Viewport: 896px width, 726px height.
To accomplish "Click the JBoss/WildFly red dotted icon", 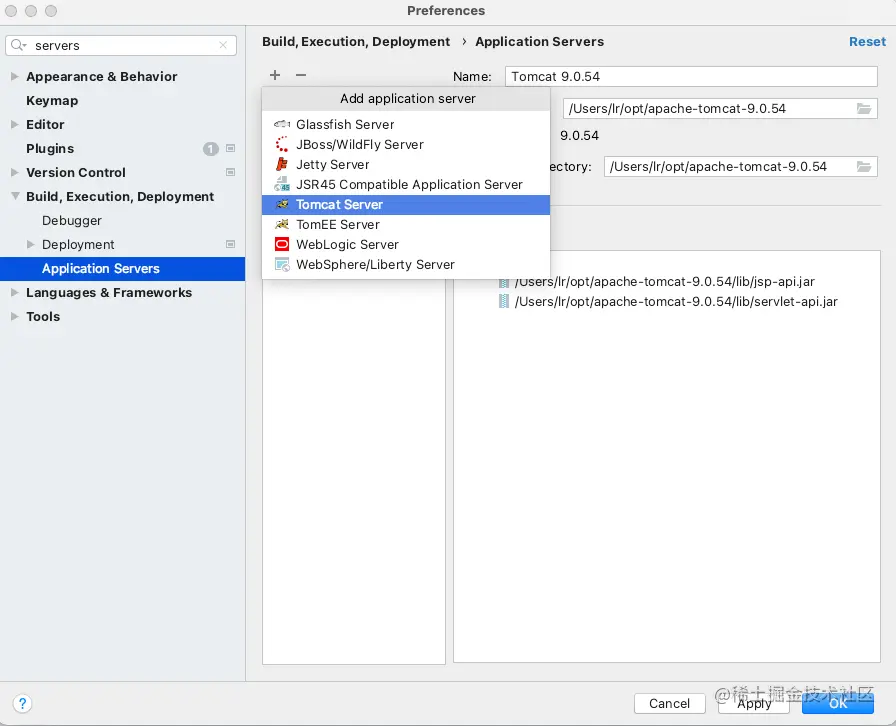I will pyautogui.click(x=282, y=144).
